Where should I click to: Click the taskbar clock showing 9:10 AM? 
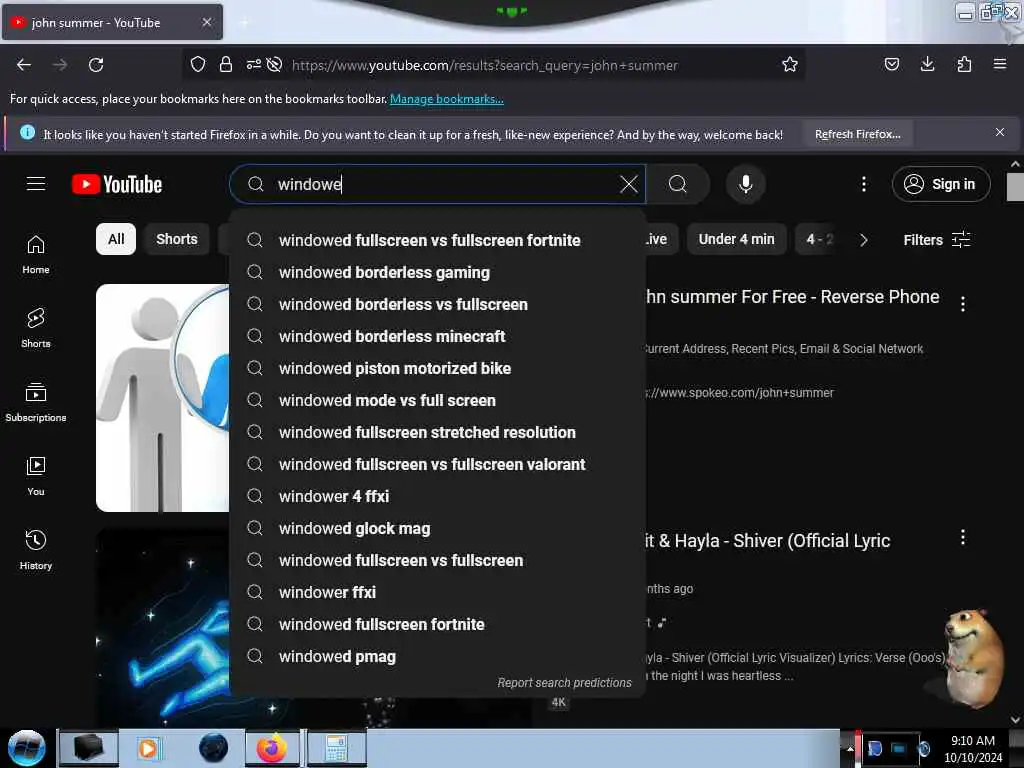[x=972, y=749]
